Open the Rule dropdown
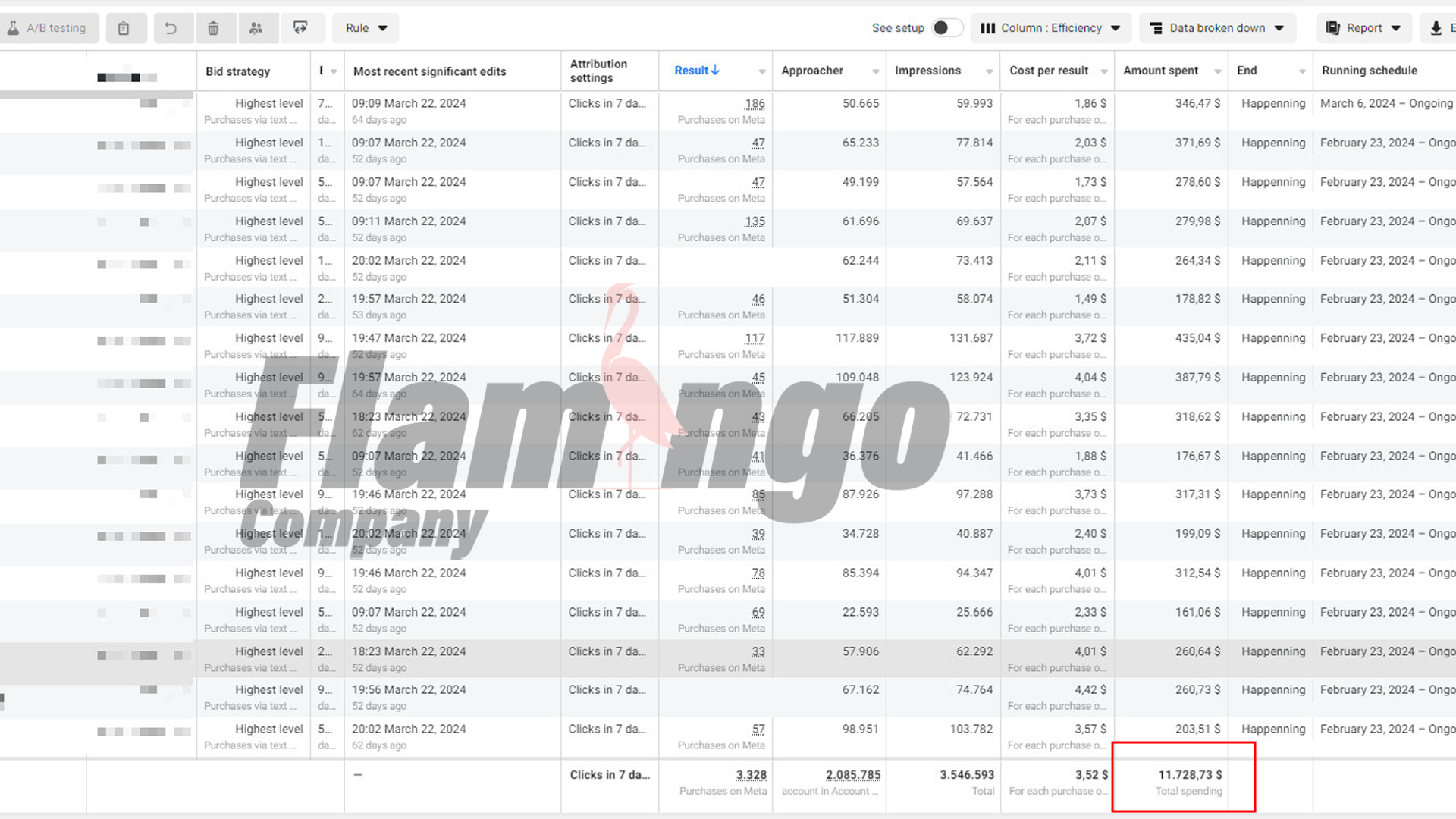The height and width of the screenshot is (819, 1456). pos(366,28)
